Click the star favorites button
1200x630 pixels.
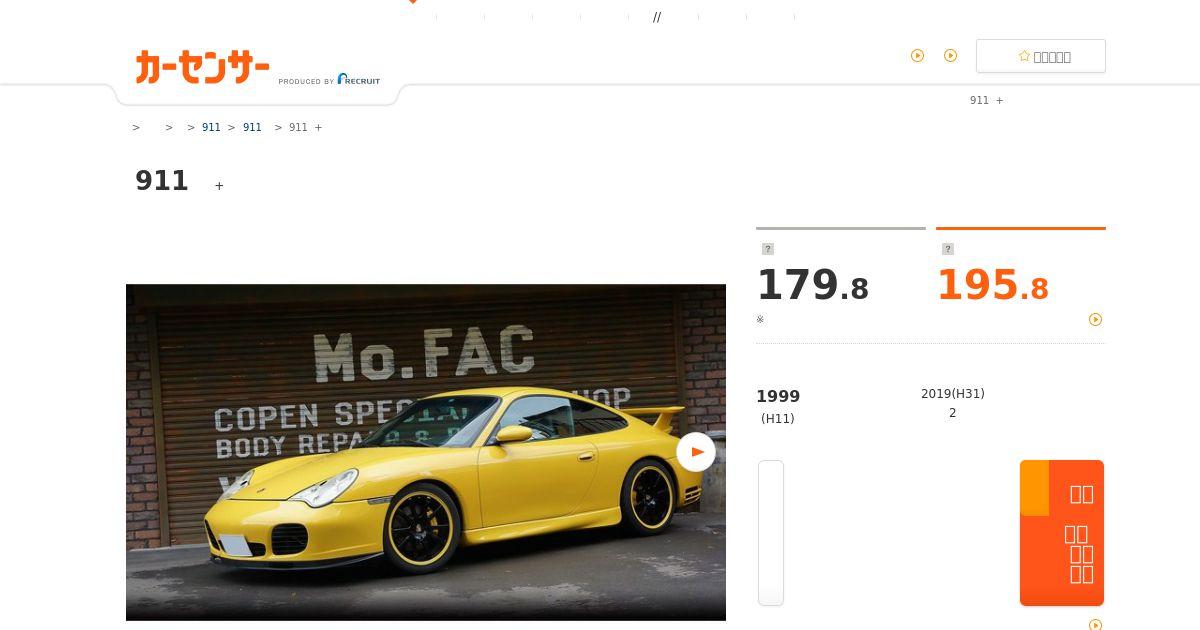pyautogui.click(x=1041, y=56)
